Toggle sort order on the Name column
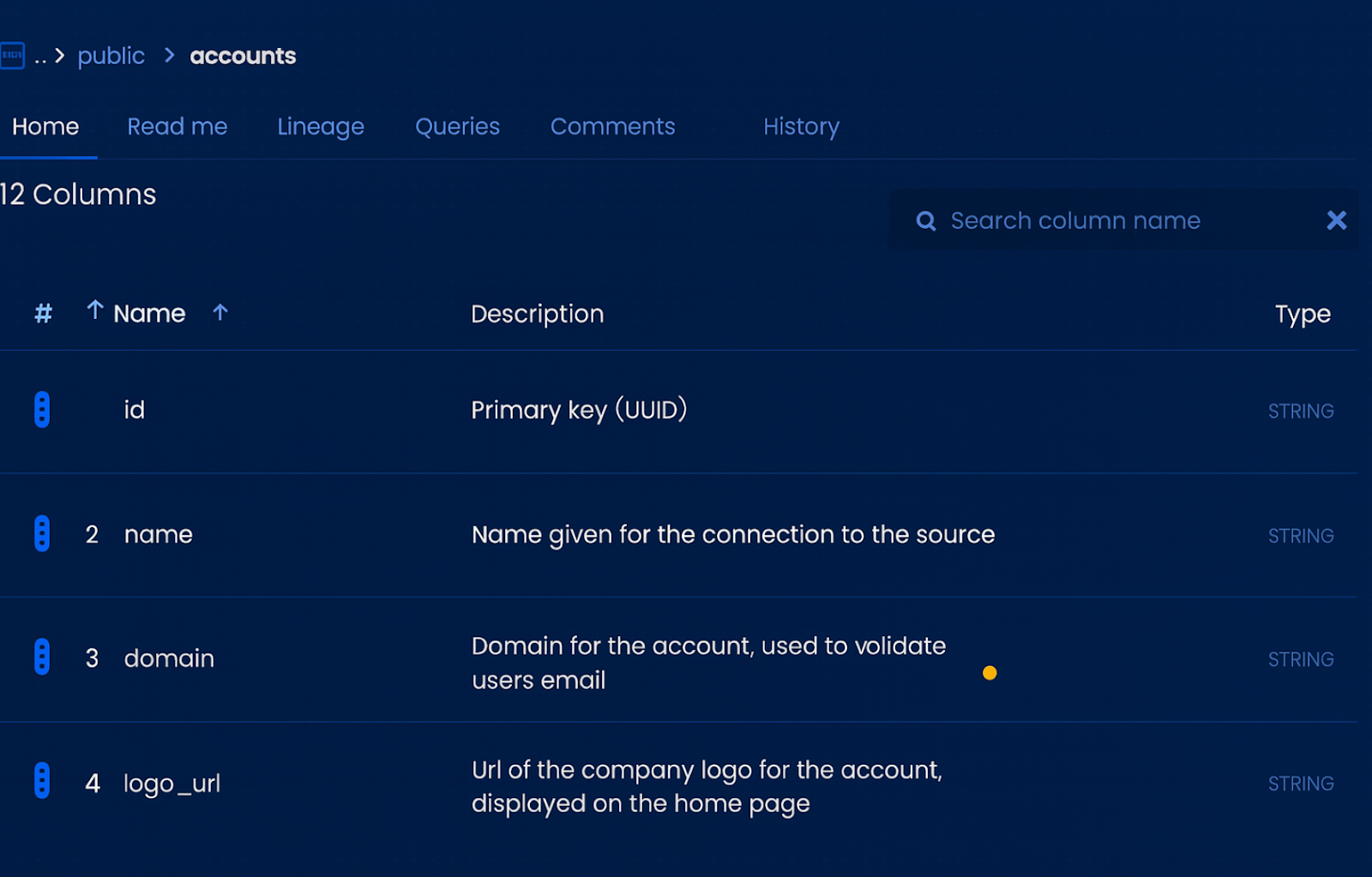The width and height of the screenshot is (1372, 877). point(148,313)
